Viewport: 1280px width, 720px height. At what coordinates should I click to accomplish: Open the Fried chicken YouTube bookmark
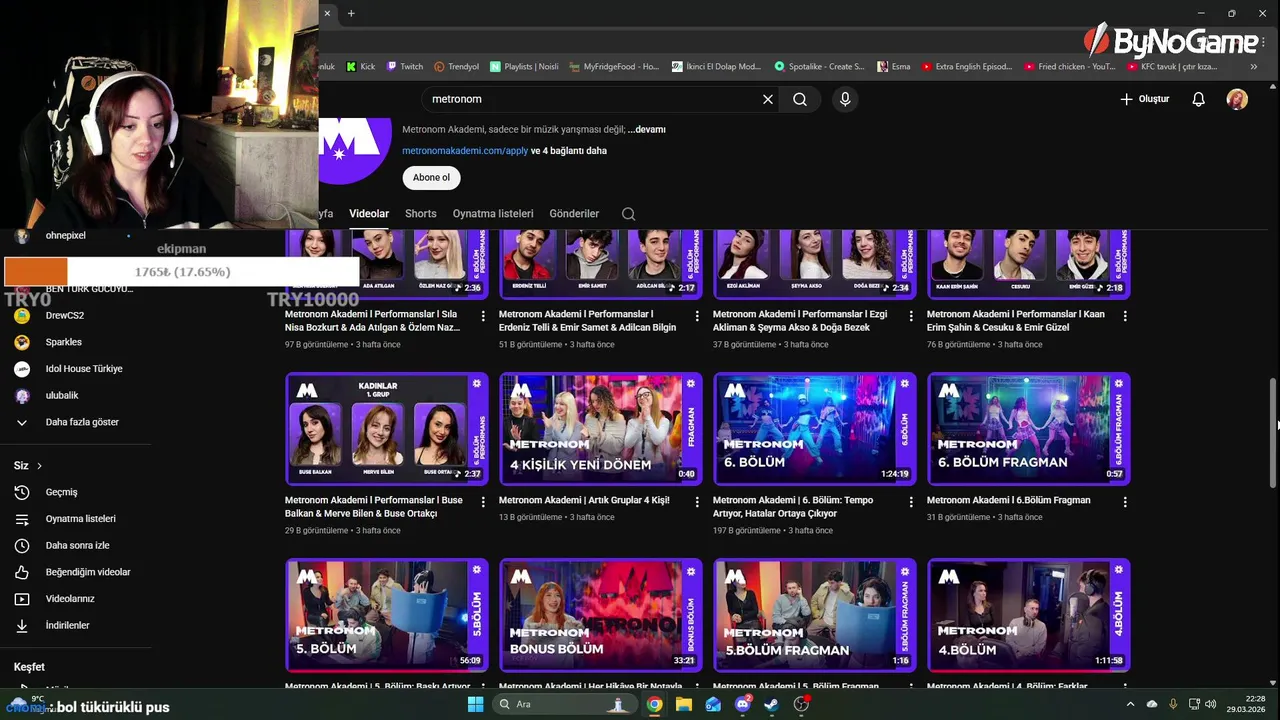[x=1069, y=67]
